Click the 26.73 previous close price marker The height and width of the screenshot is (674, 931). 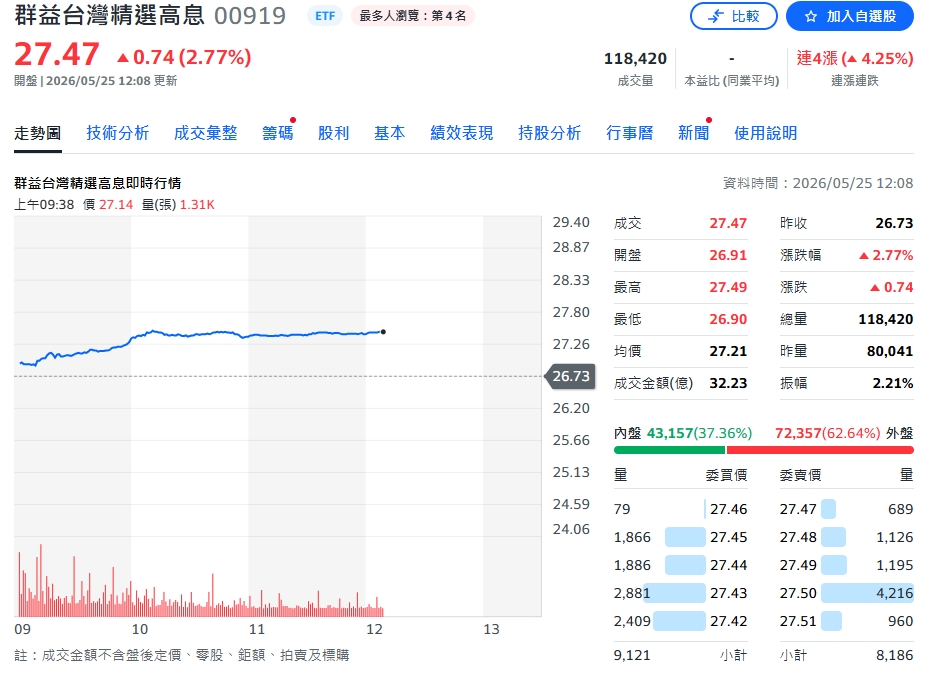tap(569, 376)
